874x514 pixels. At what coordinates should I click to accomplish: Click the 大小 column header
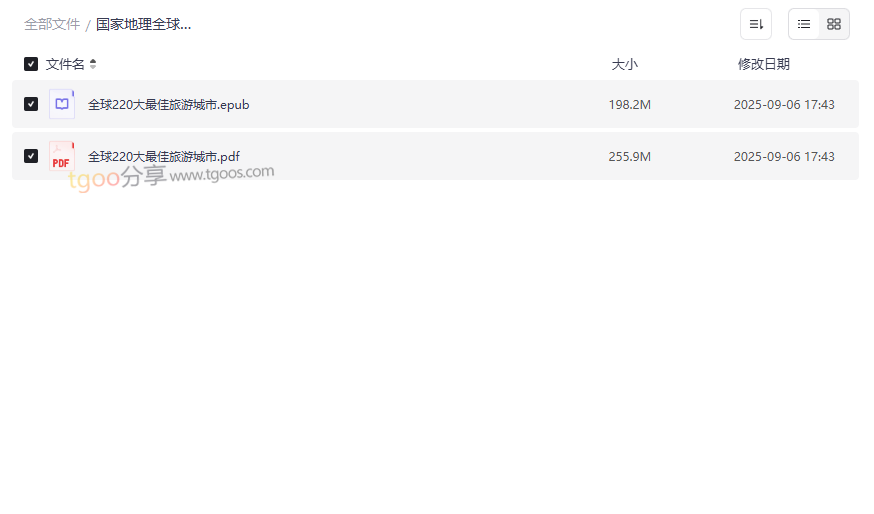(624, 64)
